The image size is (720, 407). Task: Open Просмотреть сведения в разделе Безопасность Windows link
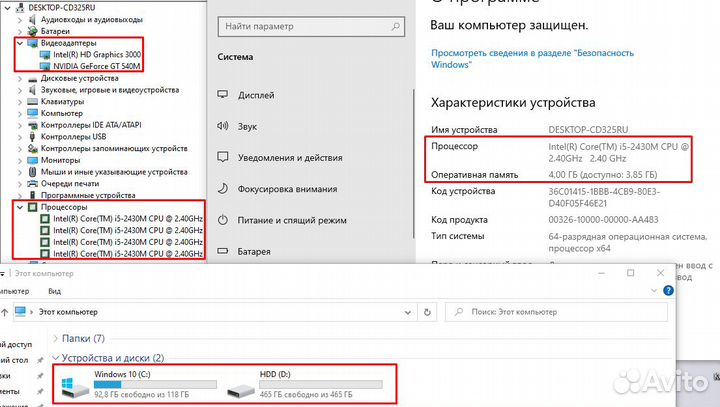click(532, 59)
